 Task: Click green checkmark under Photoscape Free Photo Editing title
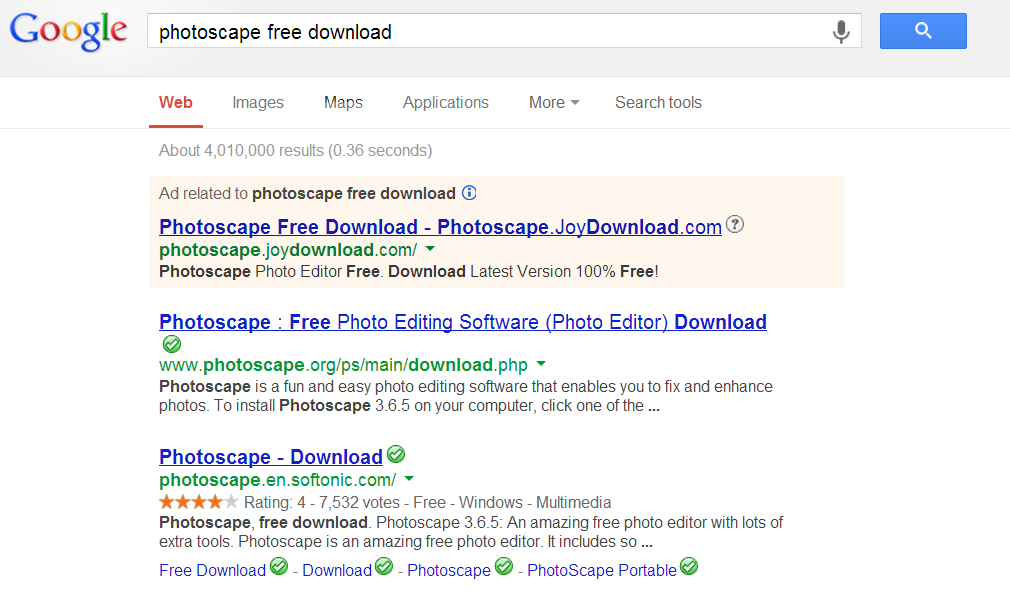(x=171, y=345)
